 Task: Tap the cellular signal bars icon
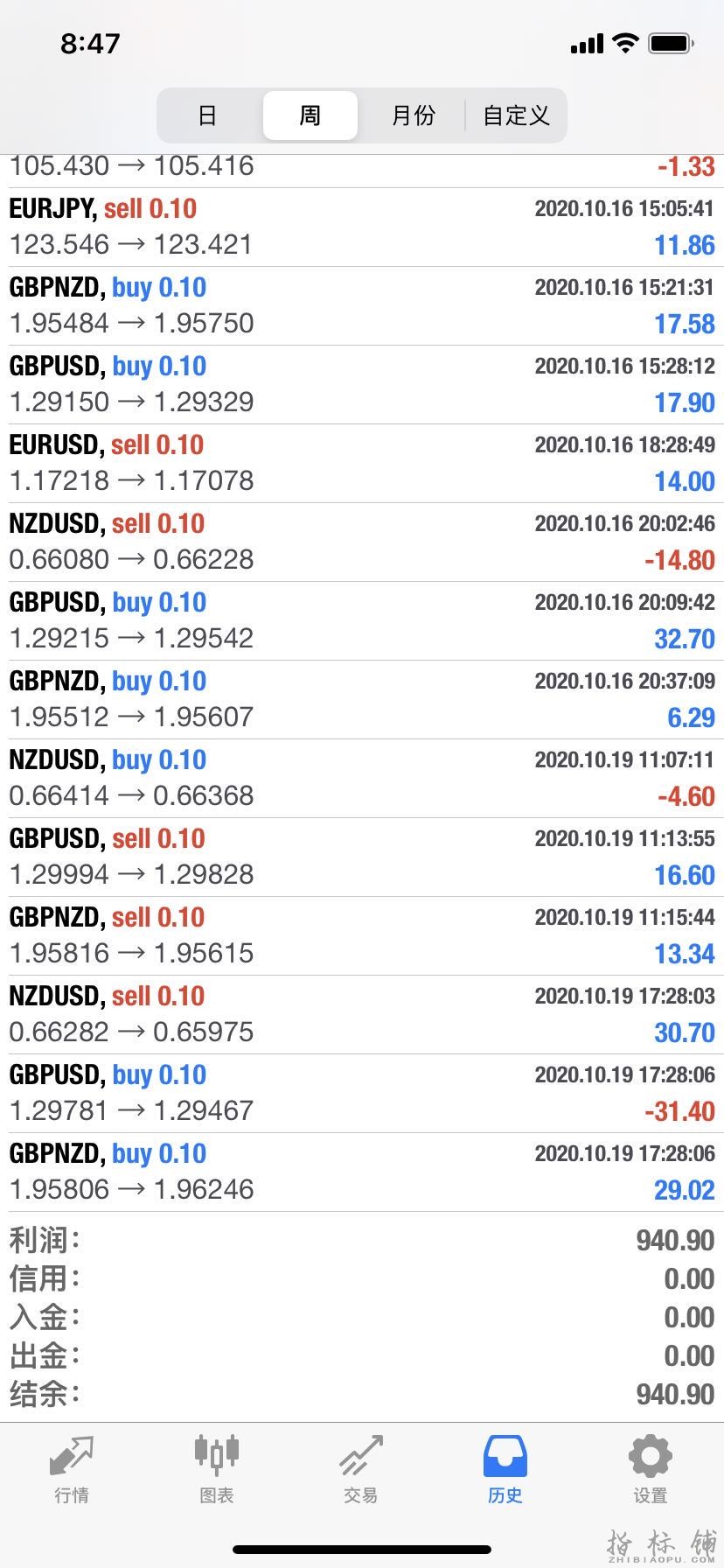pos(587,44)
